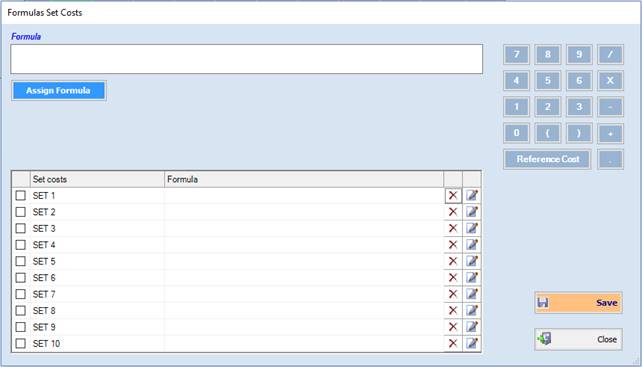
Task: Insert a decimal point
Action: pos(610,159)
